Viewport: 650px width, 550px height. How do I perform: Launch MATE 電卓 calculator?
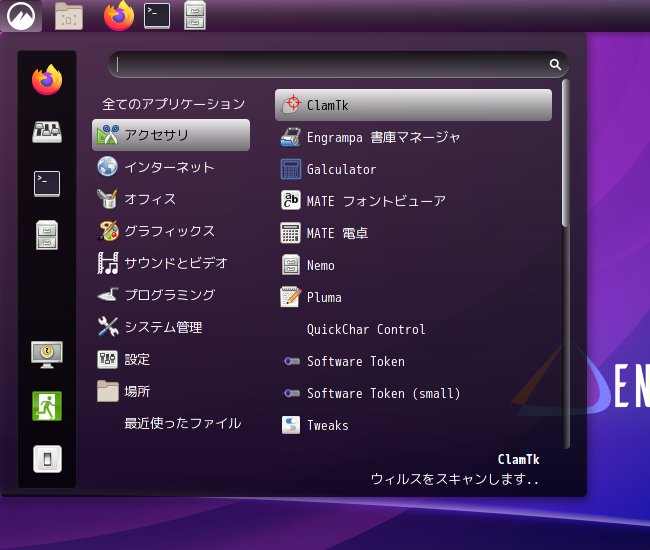pyautogui.click(x=413, y=233)
